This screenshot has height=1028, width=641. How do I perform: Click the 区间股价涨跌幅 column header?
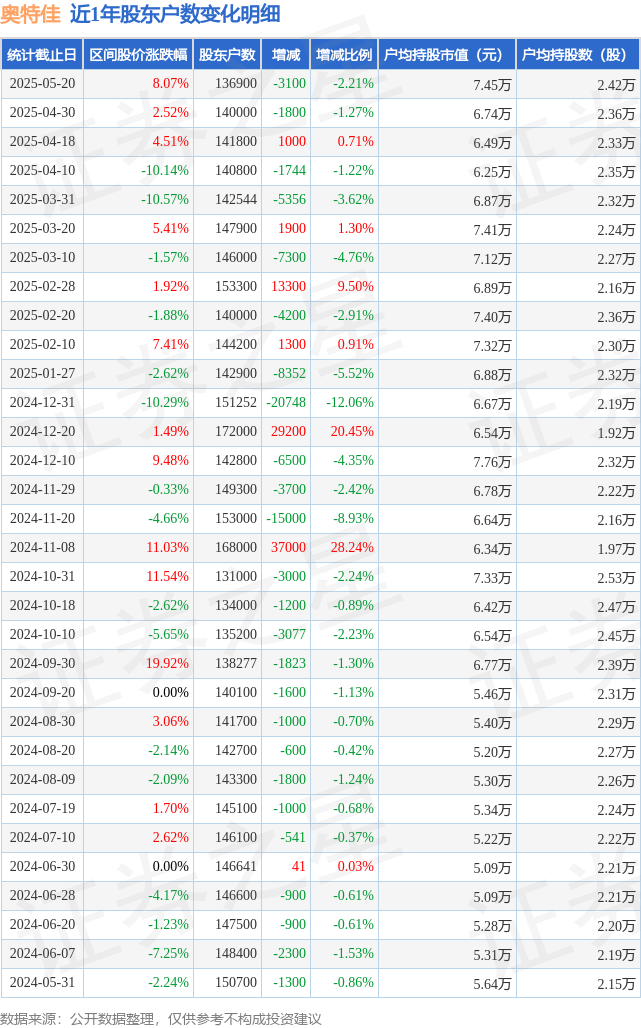(x=138, y=55)
